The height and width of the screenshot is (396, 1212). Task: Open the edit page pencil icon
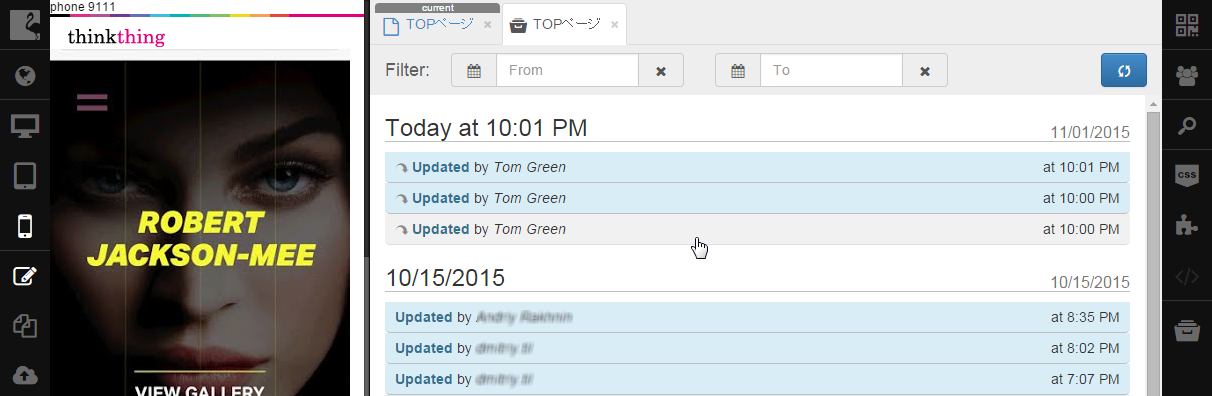point(25,276)
